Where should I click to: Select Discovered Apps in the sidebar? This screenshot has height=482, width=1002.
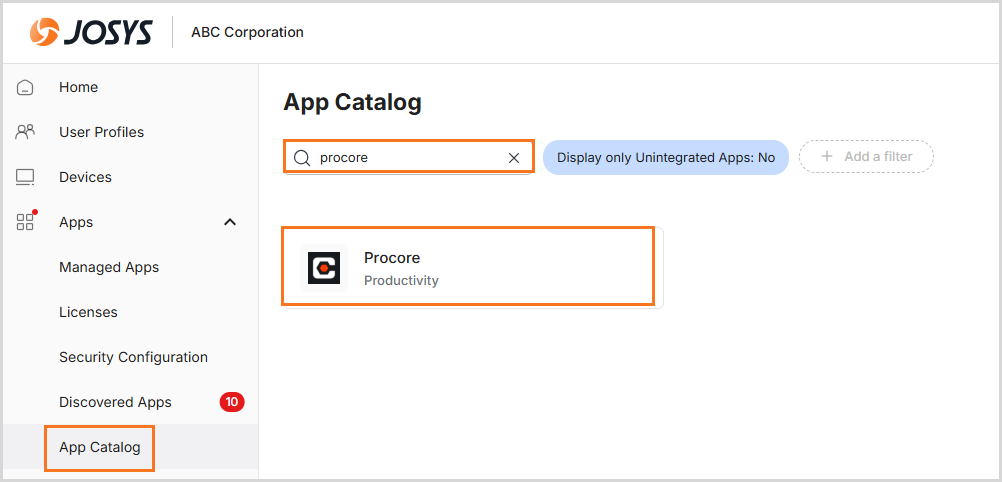click(115, 402)
